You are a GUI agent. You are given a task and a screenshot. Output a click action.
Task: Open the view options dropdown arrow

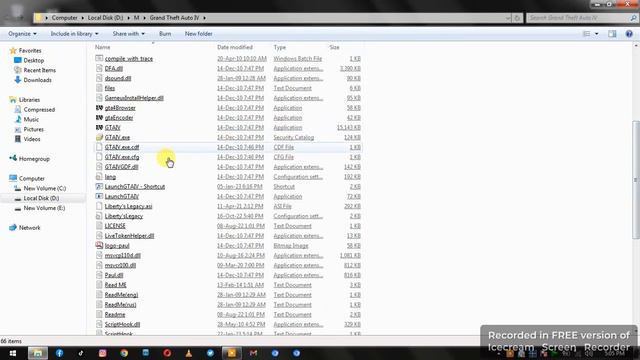(597, 34)
